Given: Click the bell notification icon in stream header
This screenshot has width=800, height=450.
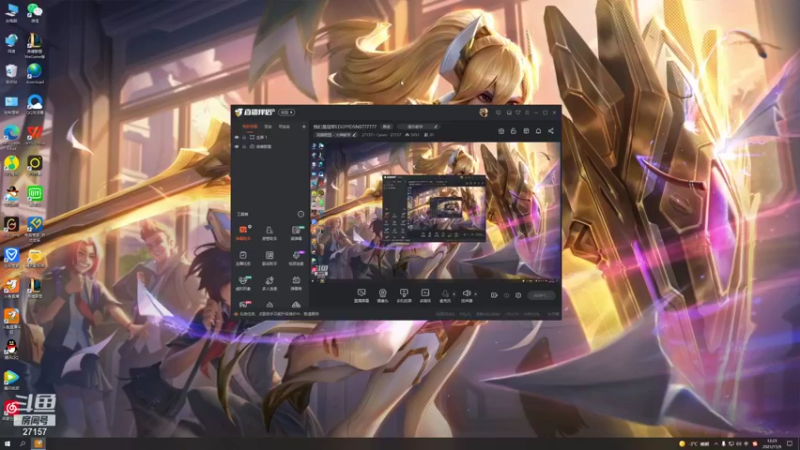Looking at the screenshot, I should point(538,131).
